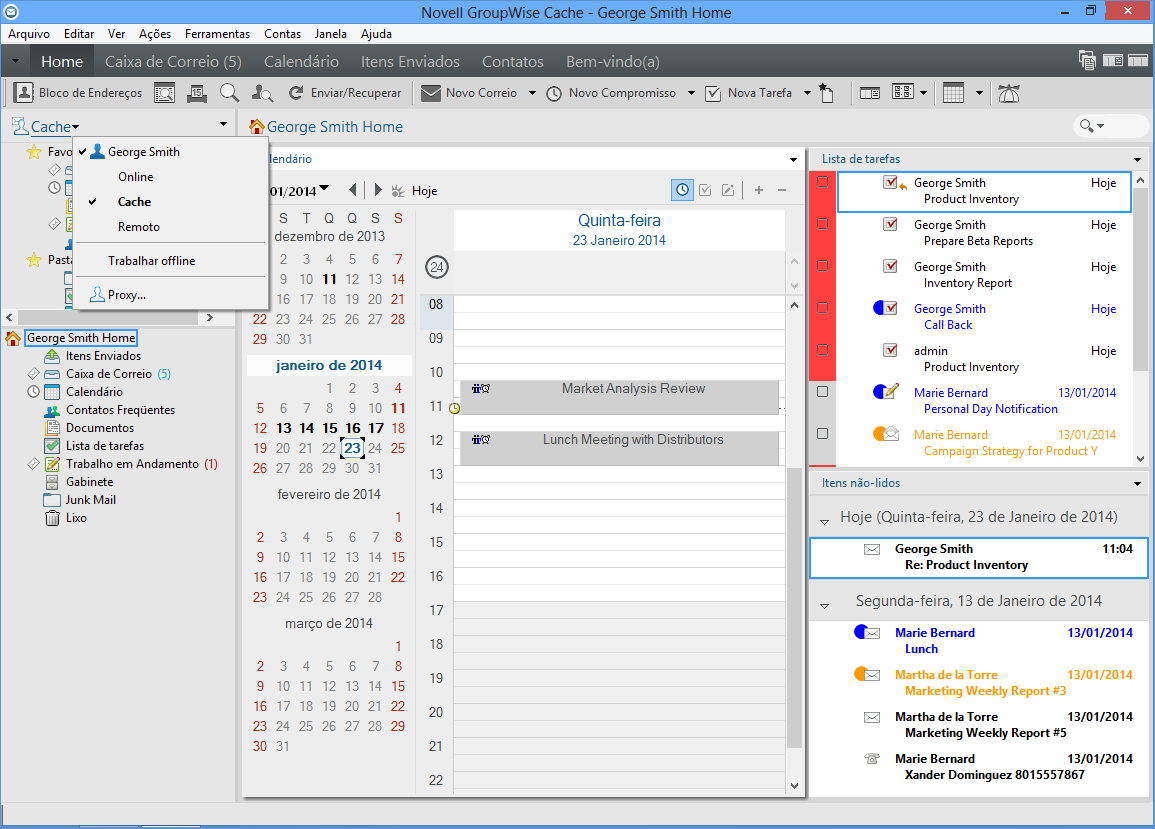This screenshot has width=1155, height=829.
Task: Open the Lista de tarefas panel dropdown
Action: (1137, 159)
